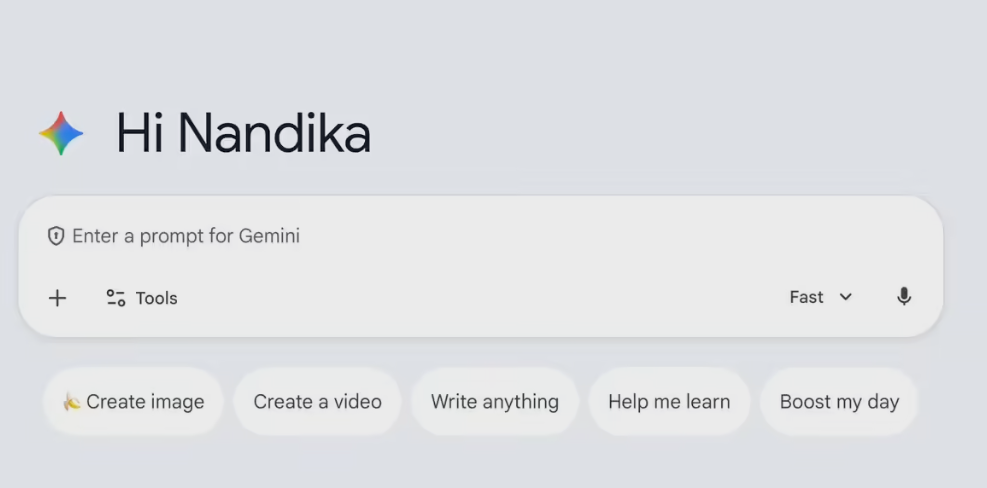Viewport: 987px width, 488px height.
Task: Open the Fast model selector
Action: (x=808, y=297)
